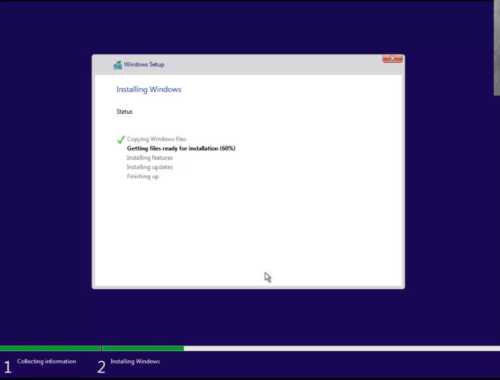Click the large number 1 stage indicator
Screen dimensions: 500x380
[8, 367]
